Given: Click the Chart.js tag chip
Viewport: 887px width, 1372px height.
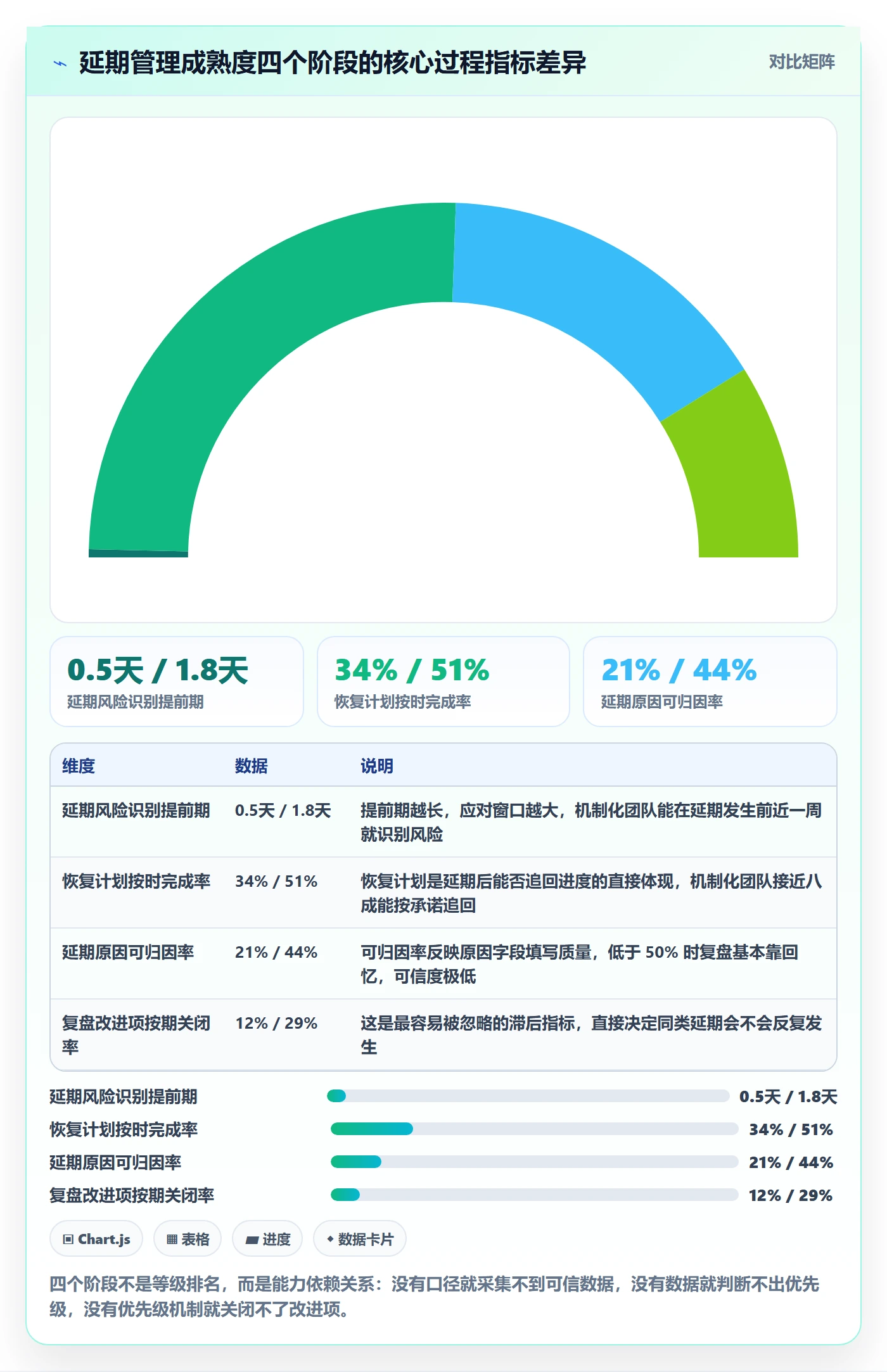Looking at the screenshot, I should tap(96, 1238).
